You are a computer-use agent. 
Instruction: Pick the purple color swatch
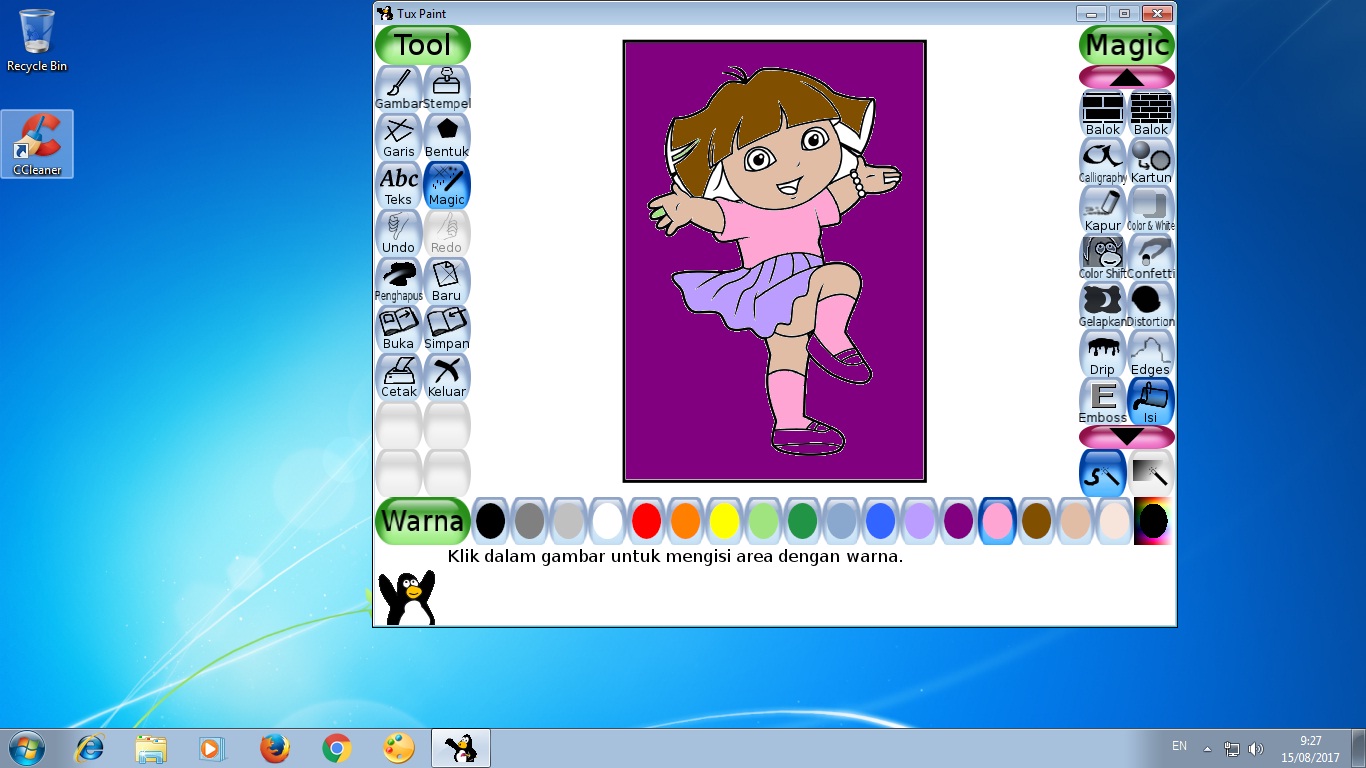pos(958,521)
